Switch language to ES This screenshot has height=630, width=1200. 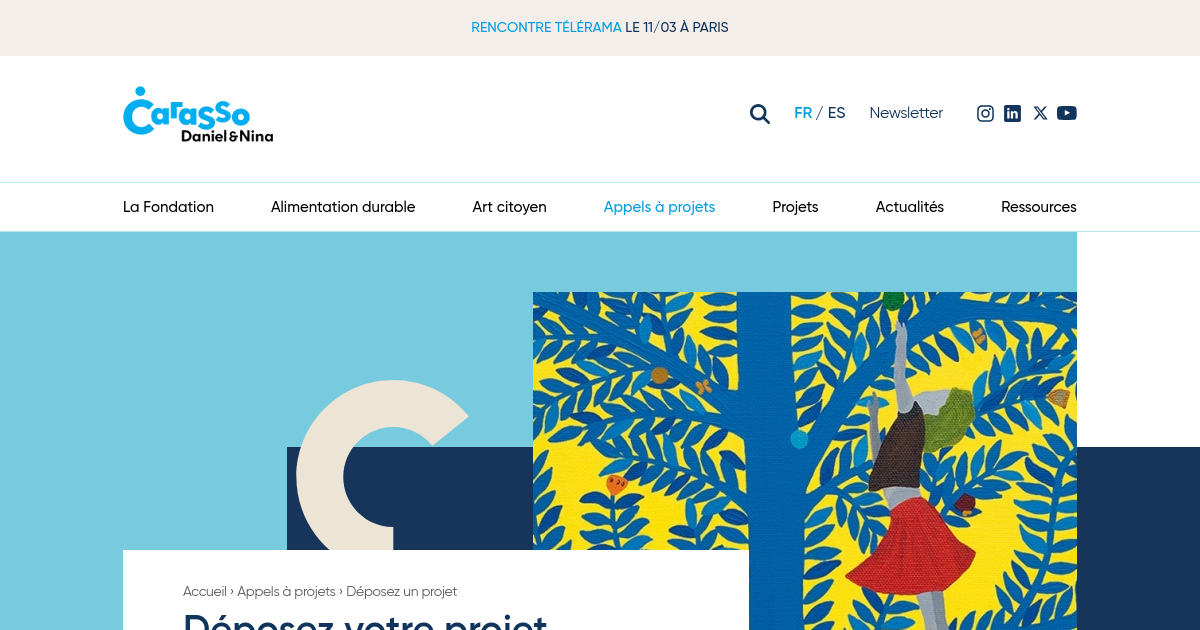tap(836, 113)
